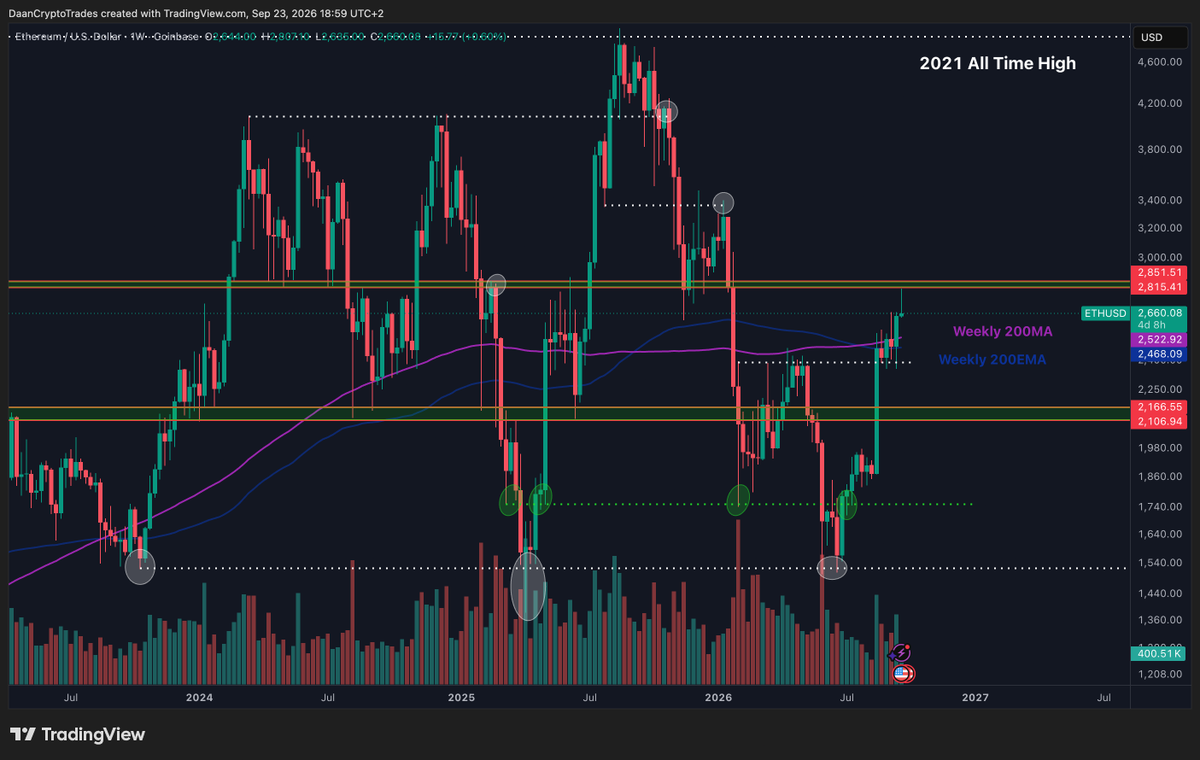
Task: Click the 2026 time axis label
Action: click(718, 696)
